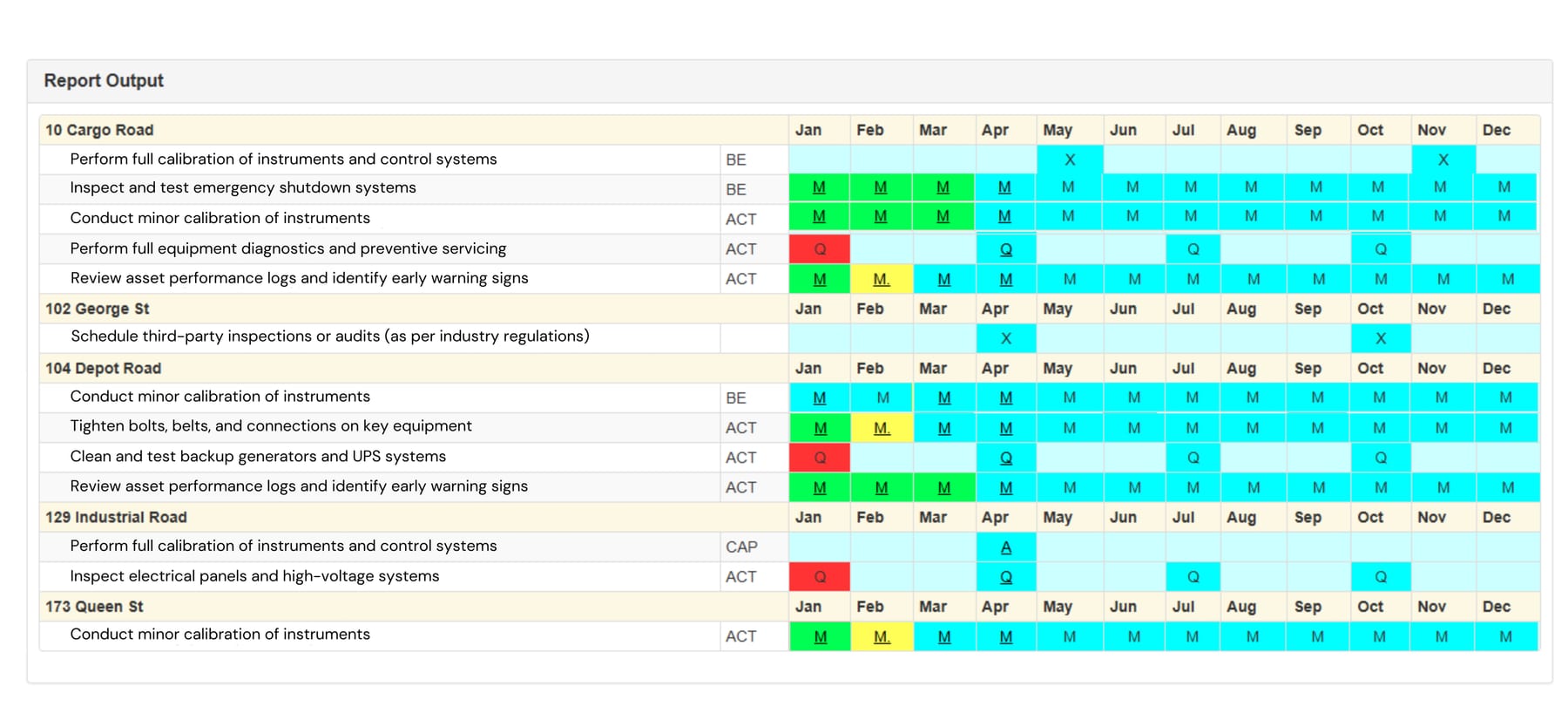Click Jan column header in 10 Cargo Road row
Image resolution: width=1568 pixels, height=727 pixels.
(x=808, y=130)
